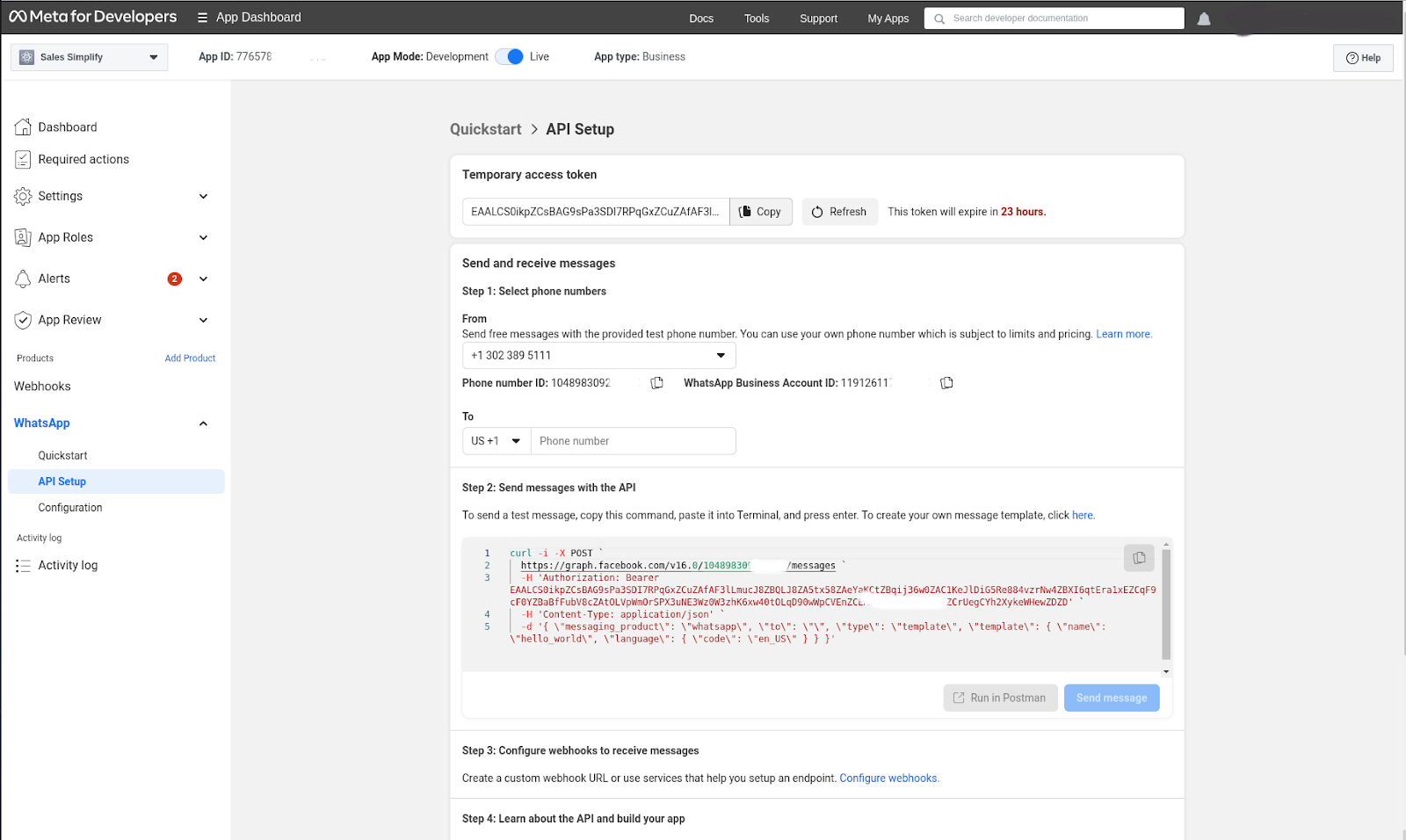Copy the Phone number ID
Screen dimensions: 1406x840
[656, 383]
